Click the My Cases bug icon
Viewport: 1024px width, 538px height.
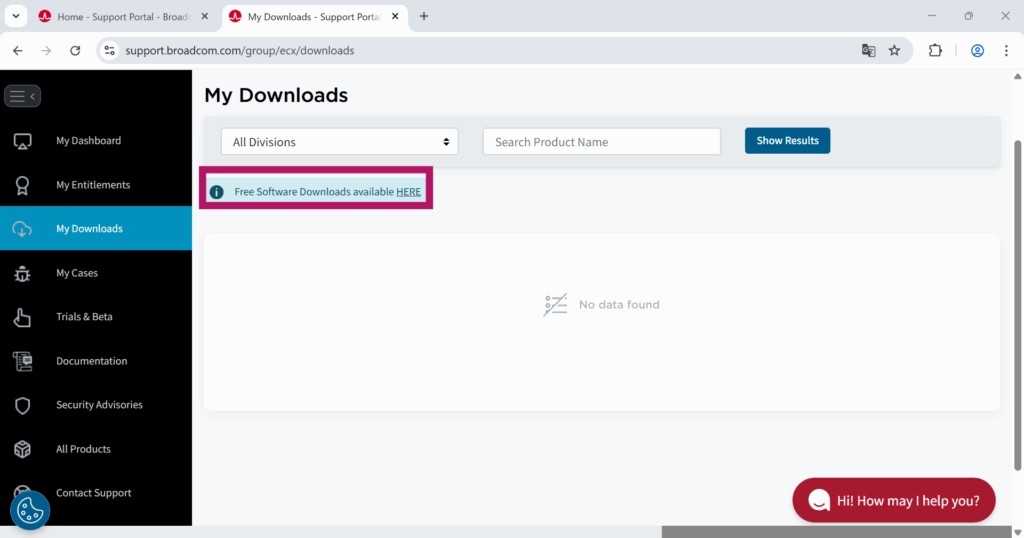pyautogui.click(x=23, y=273)
